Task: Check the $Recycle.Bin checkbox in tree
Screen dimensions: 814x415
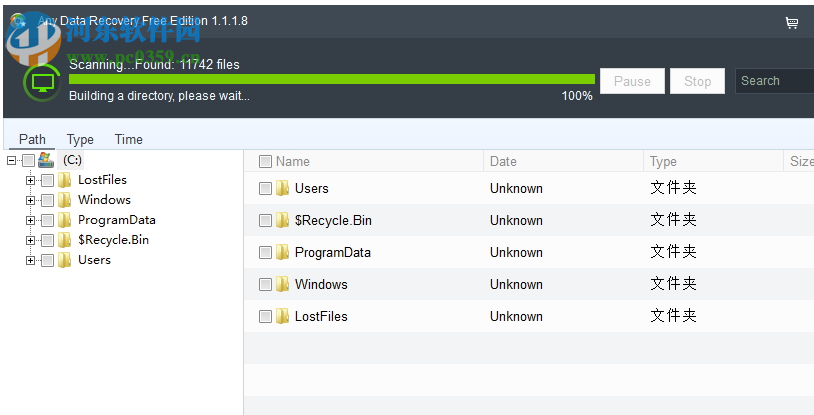Action: pos(47,240)
